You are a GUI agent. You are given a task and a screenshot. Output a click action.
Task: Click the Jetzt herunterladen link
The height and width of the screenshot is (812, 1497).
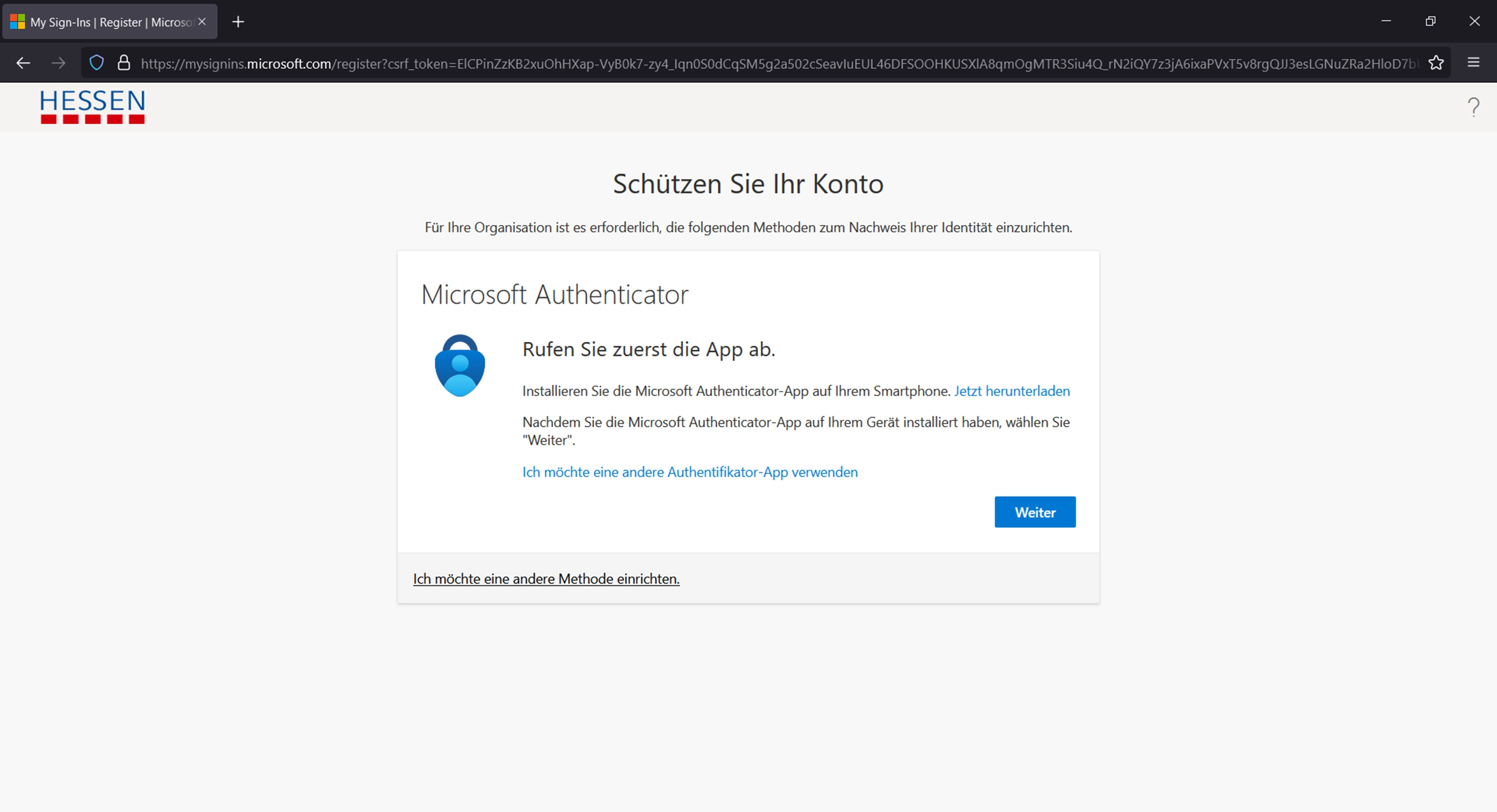(x=1012, y=391)
